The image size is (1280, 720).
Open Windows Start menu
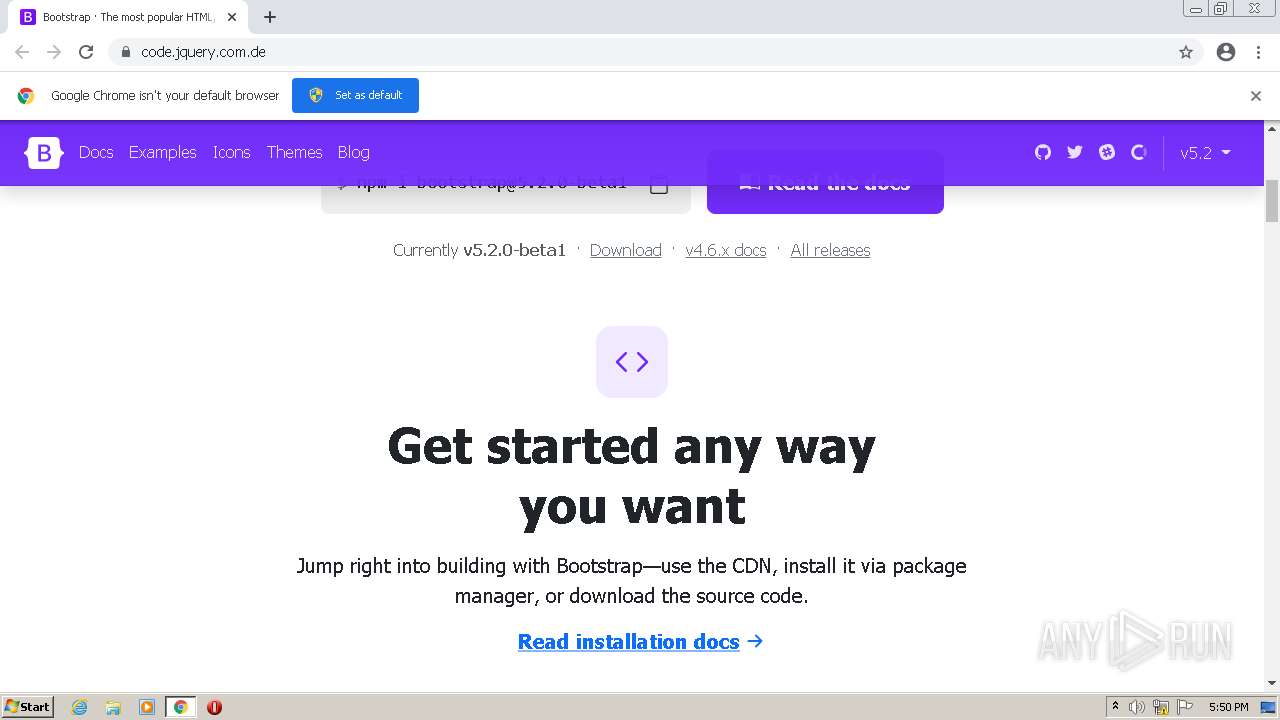[x=28, y=707]
